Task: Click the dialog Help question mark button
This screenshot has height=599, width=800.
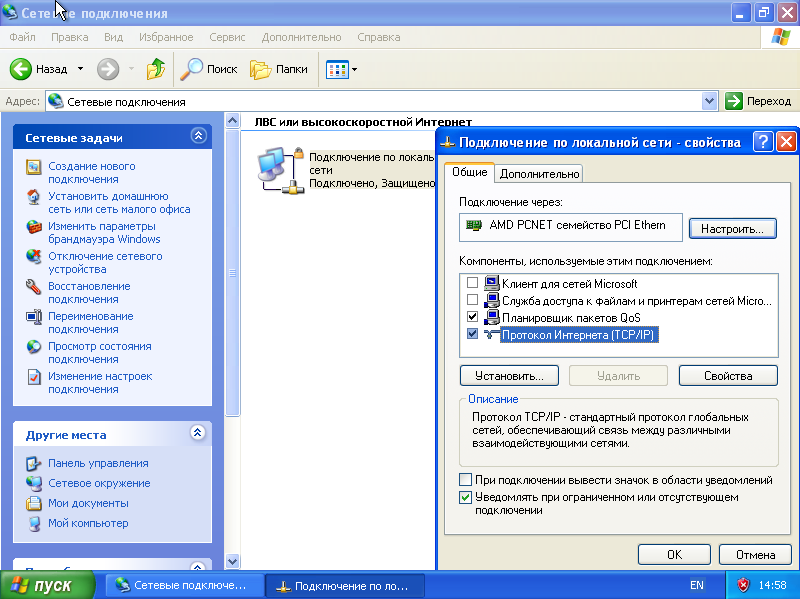Action: coord(762,141)
